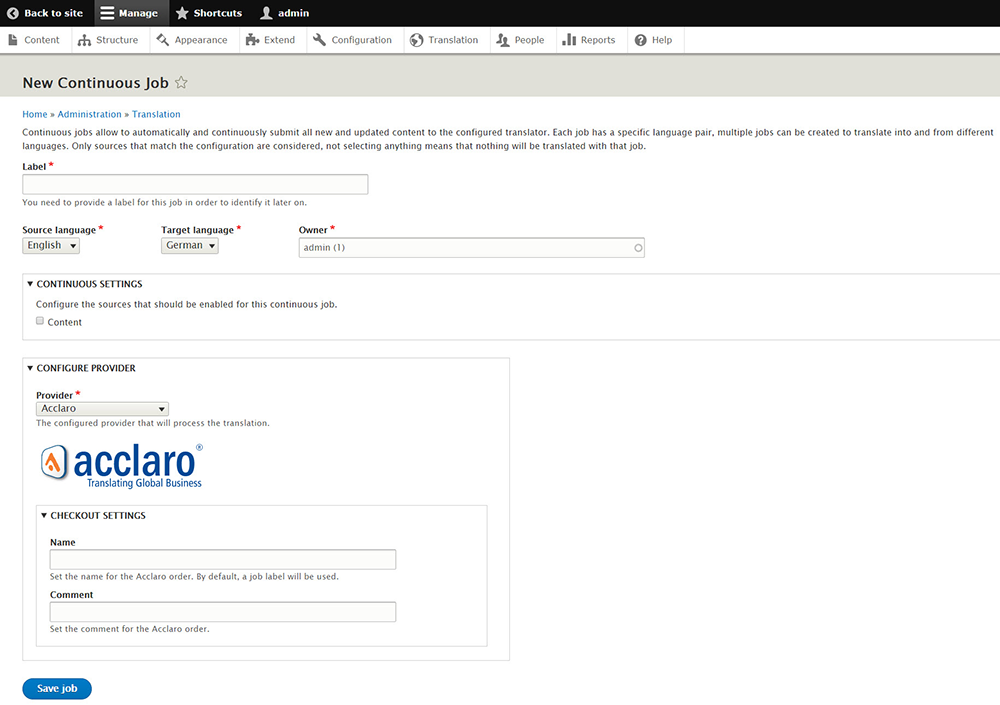
Task: Open the People admin section
Action: [521, 40]
